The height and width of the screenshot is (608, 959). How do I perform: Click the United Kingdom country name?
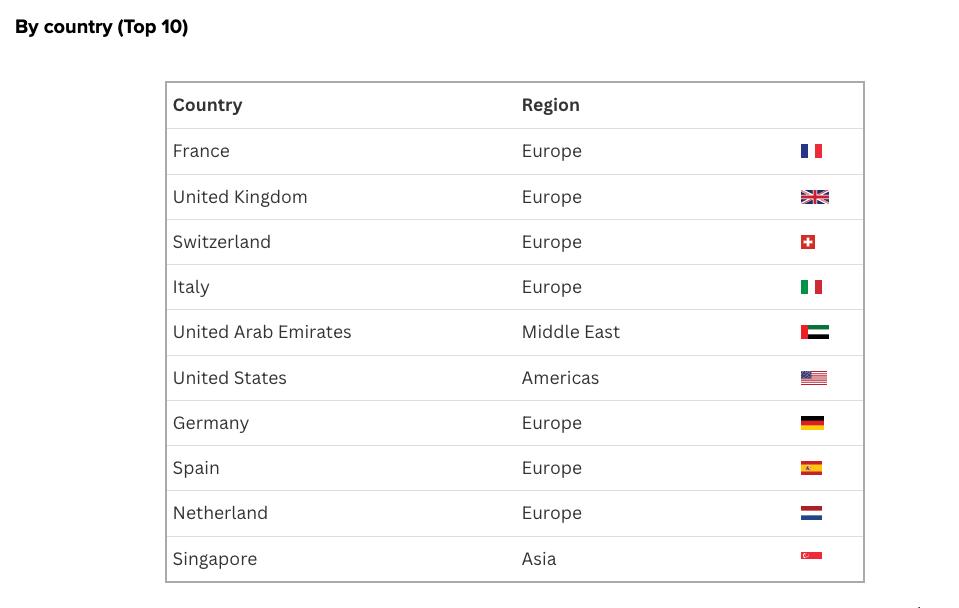[x=240, y=197]
